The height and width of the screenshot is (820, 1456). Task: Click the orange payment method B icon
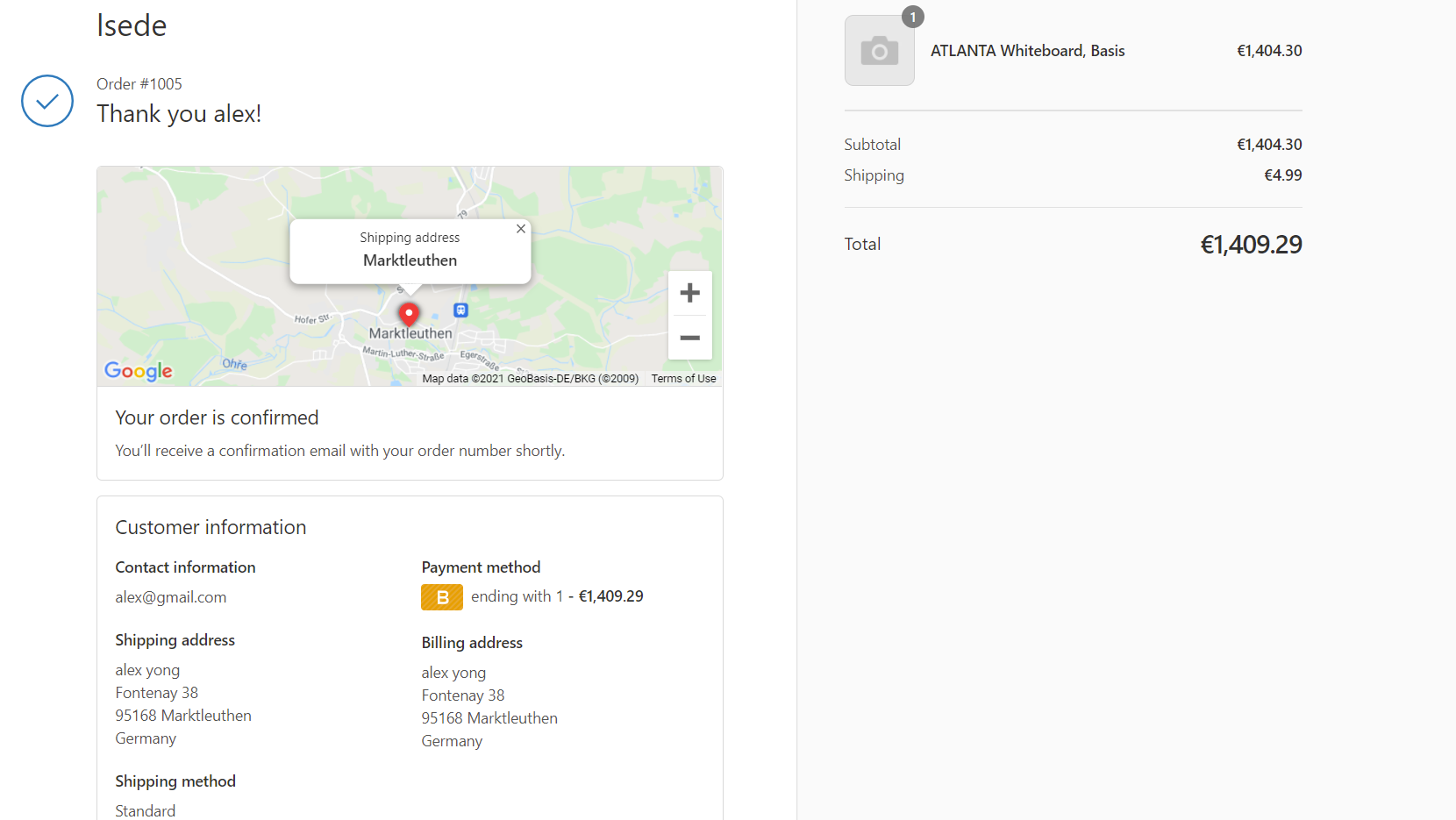tap(442, 597)
